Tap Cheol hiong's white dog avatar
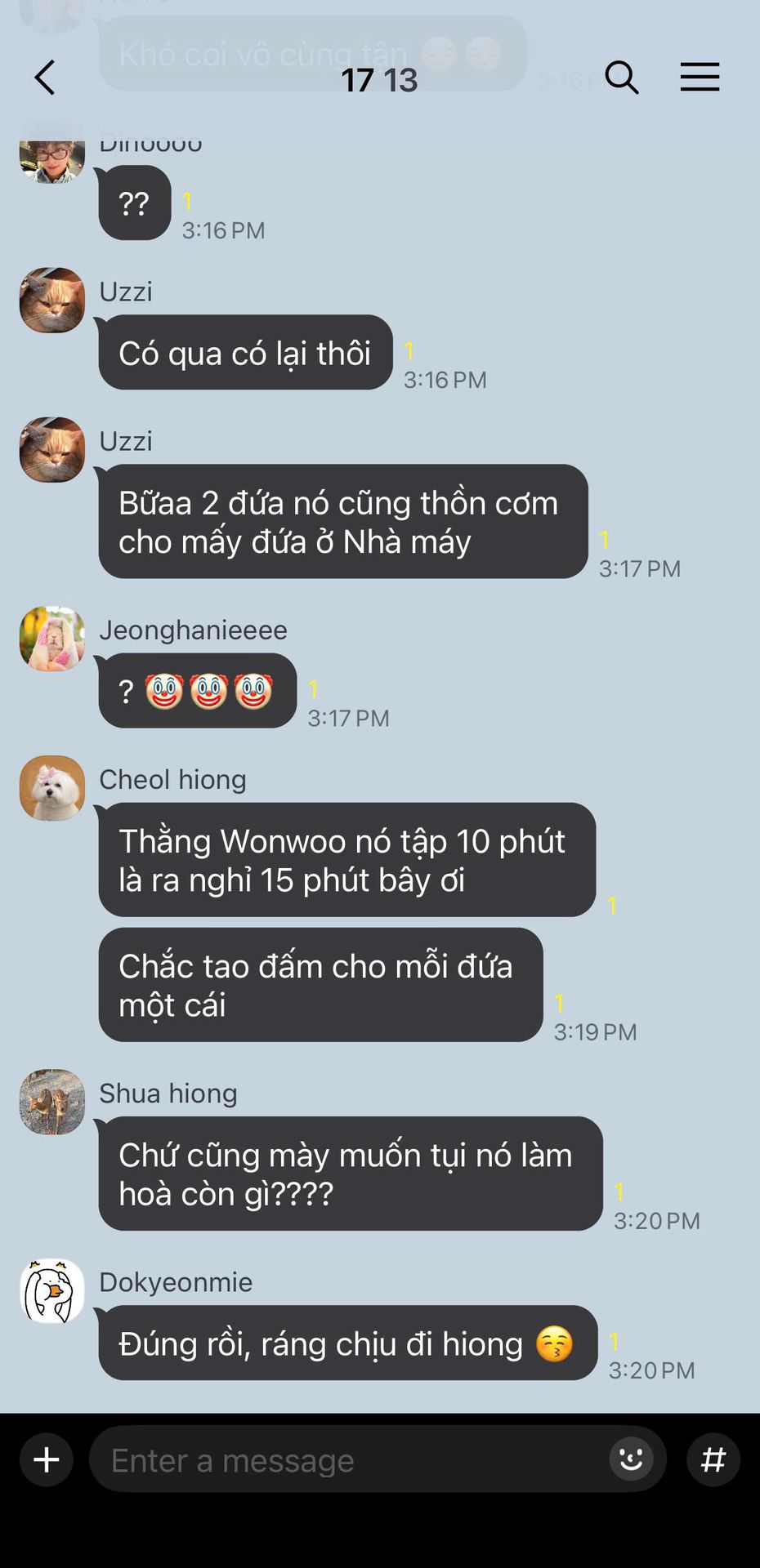Image resolution: width=760 pixels, height=1568 pixels. [x=52, y=787]
